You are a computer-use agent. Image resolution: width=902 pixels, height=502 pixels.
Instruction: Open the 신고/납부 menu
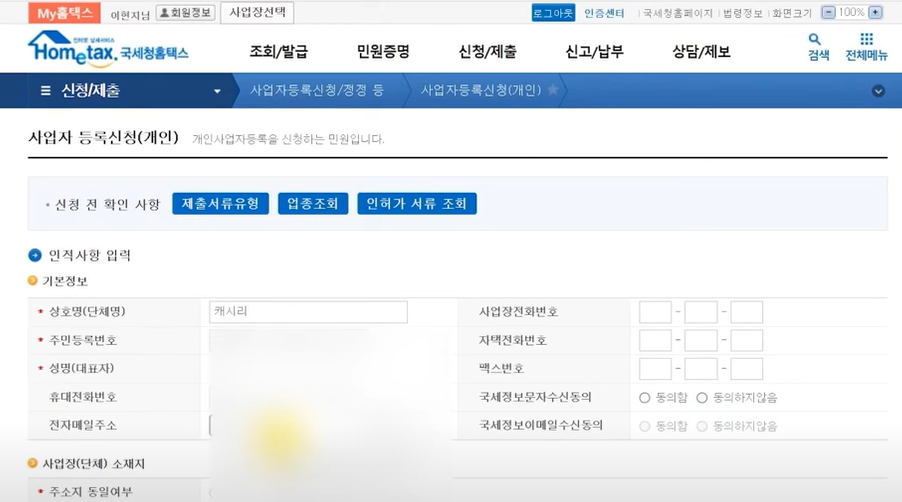(x=594, y=52)
